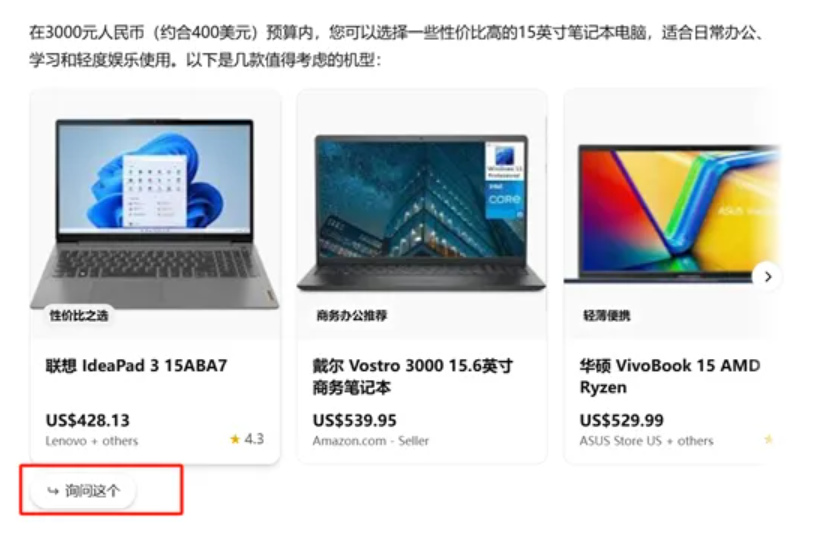
Task: Click the US$428.13 price
Action: (x=88, y=420)
